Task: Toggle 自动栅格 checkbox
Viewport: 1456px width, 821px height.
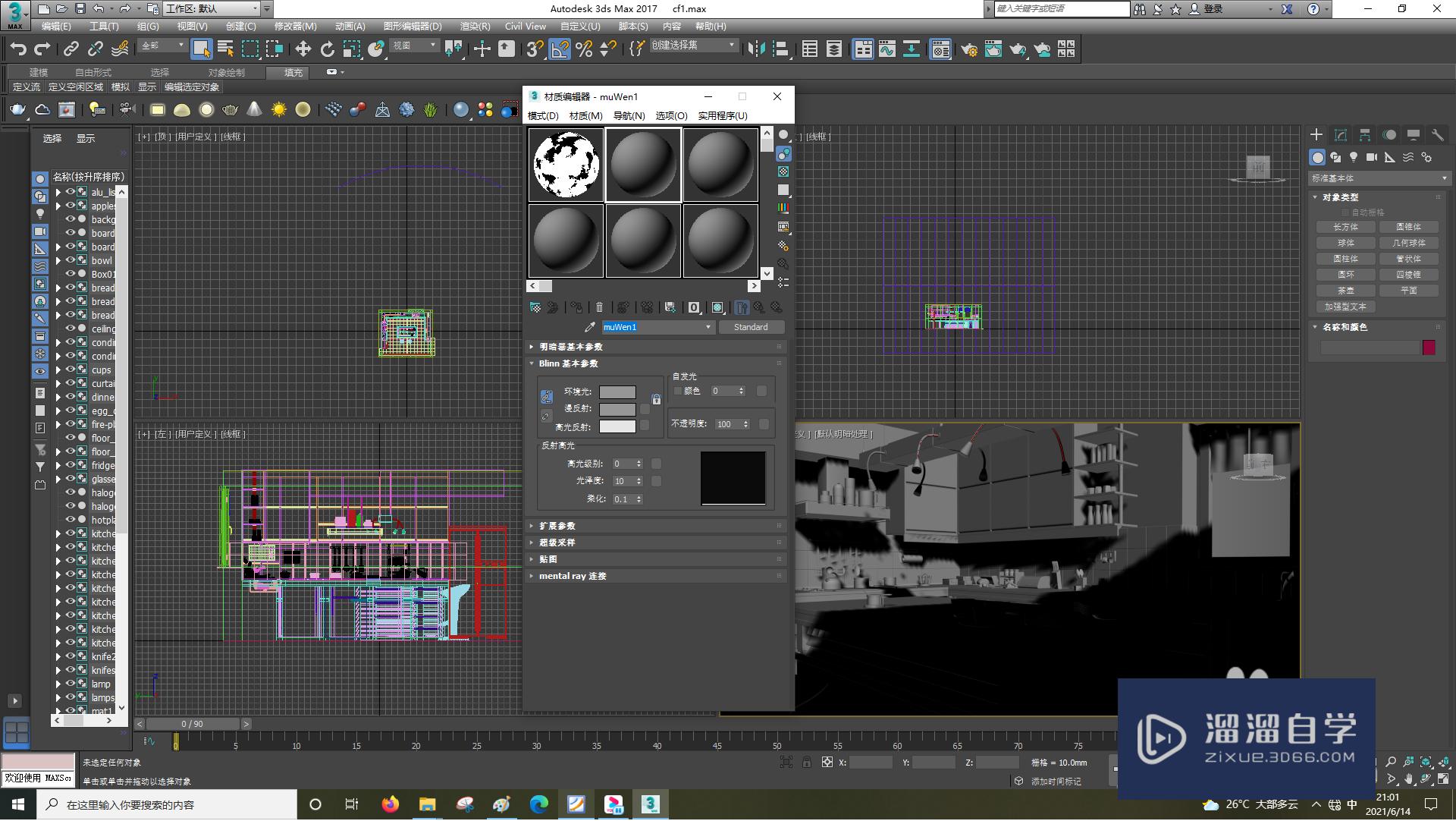Action: (x=1346, y=212)
